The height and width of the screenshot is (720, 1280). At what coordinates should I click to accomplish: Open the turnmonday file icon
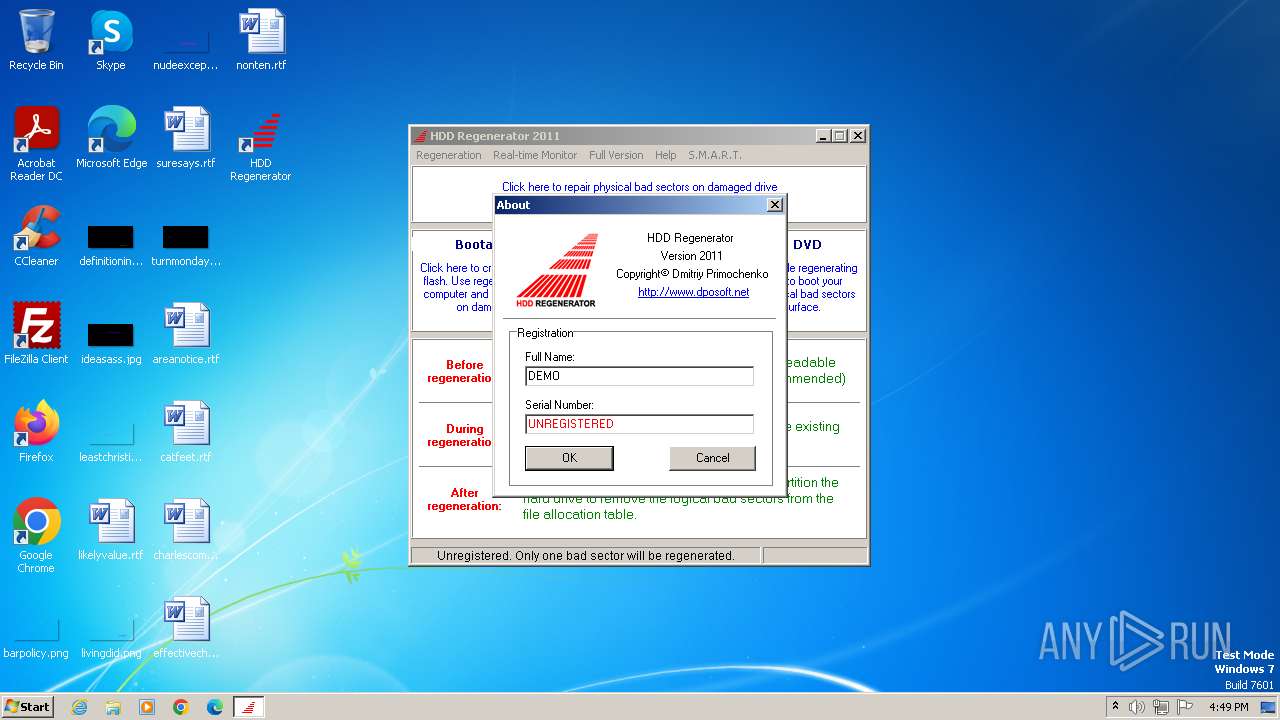[186, 245]
